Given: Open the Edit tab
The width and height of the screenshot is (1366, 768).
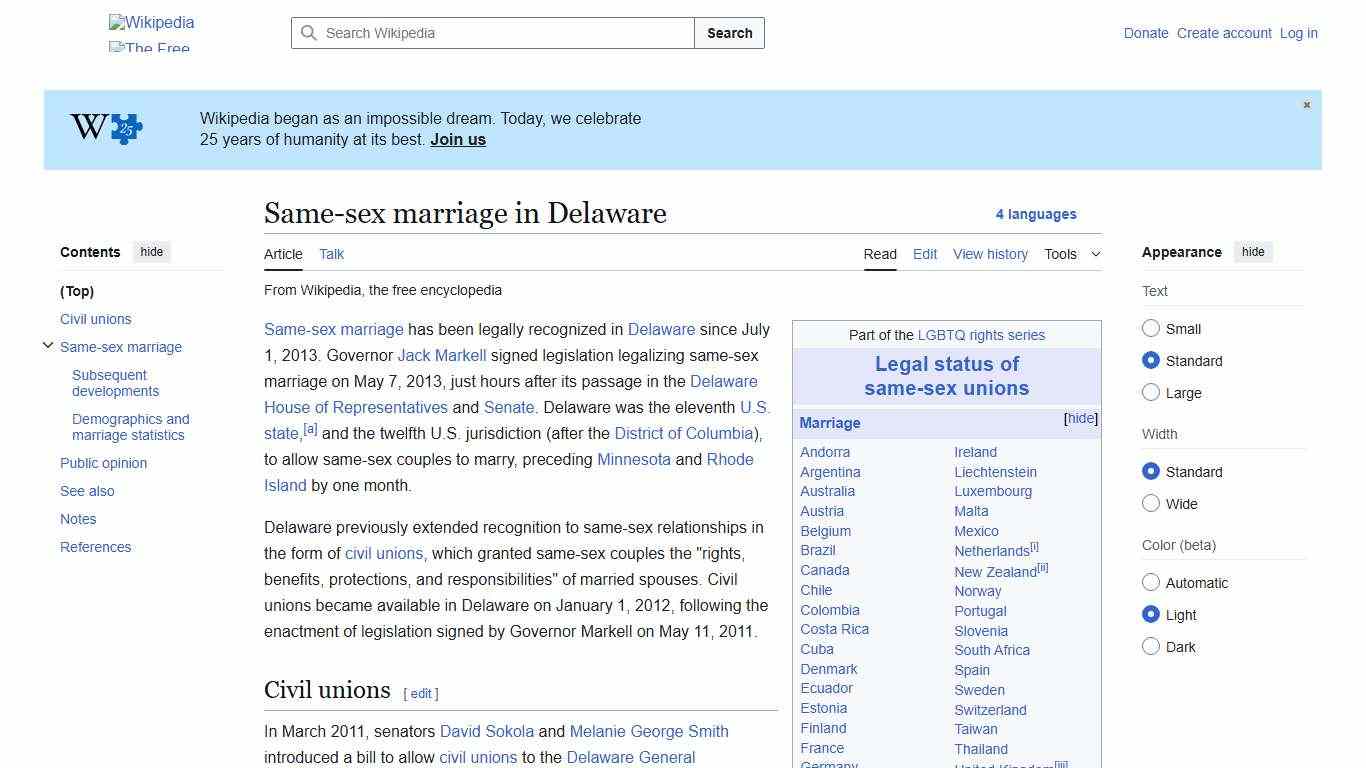Looking at the screenshot, I should click(x=924, y=254).
